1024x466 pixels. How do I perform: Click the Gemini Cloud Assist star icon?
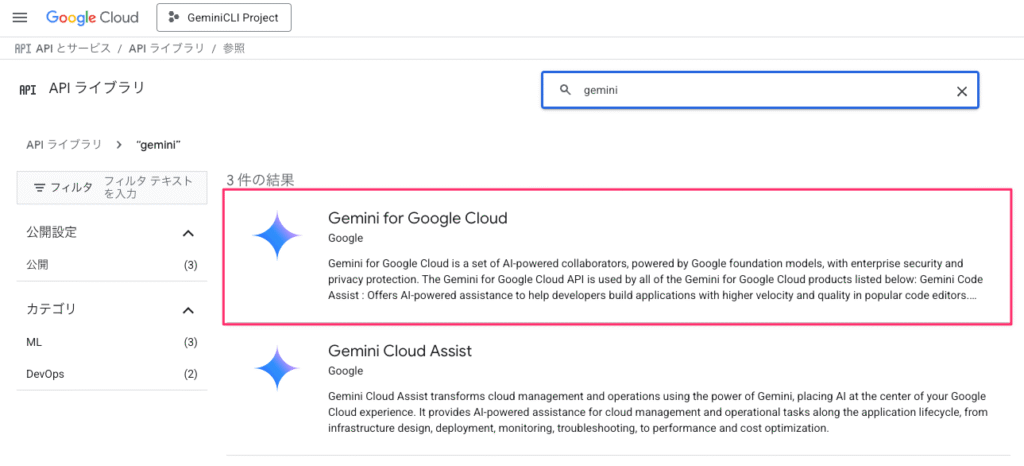tap(277, 369)
